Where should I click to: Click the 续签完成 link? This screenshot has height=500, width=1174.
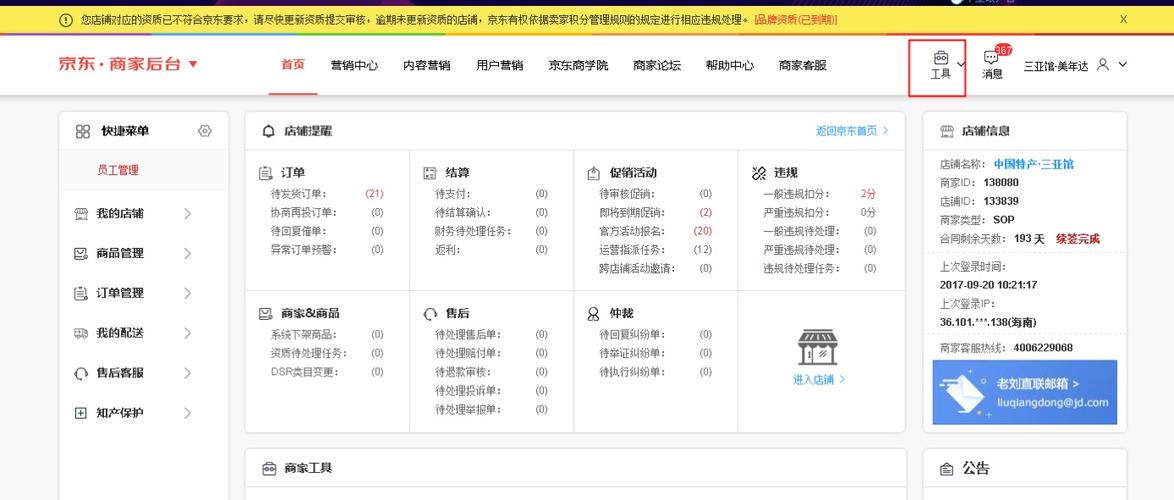point(1077,239)
